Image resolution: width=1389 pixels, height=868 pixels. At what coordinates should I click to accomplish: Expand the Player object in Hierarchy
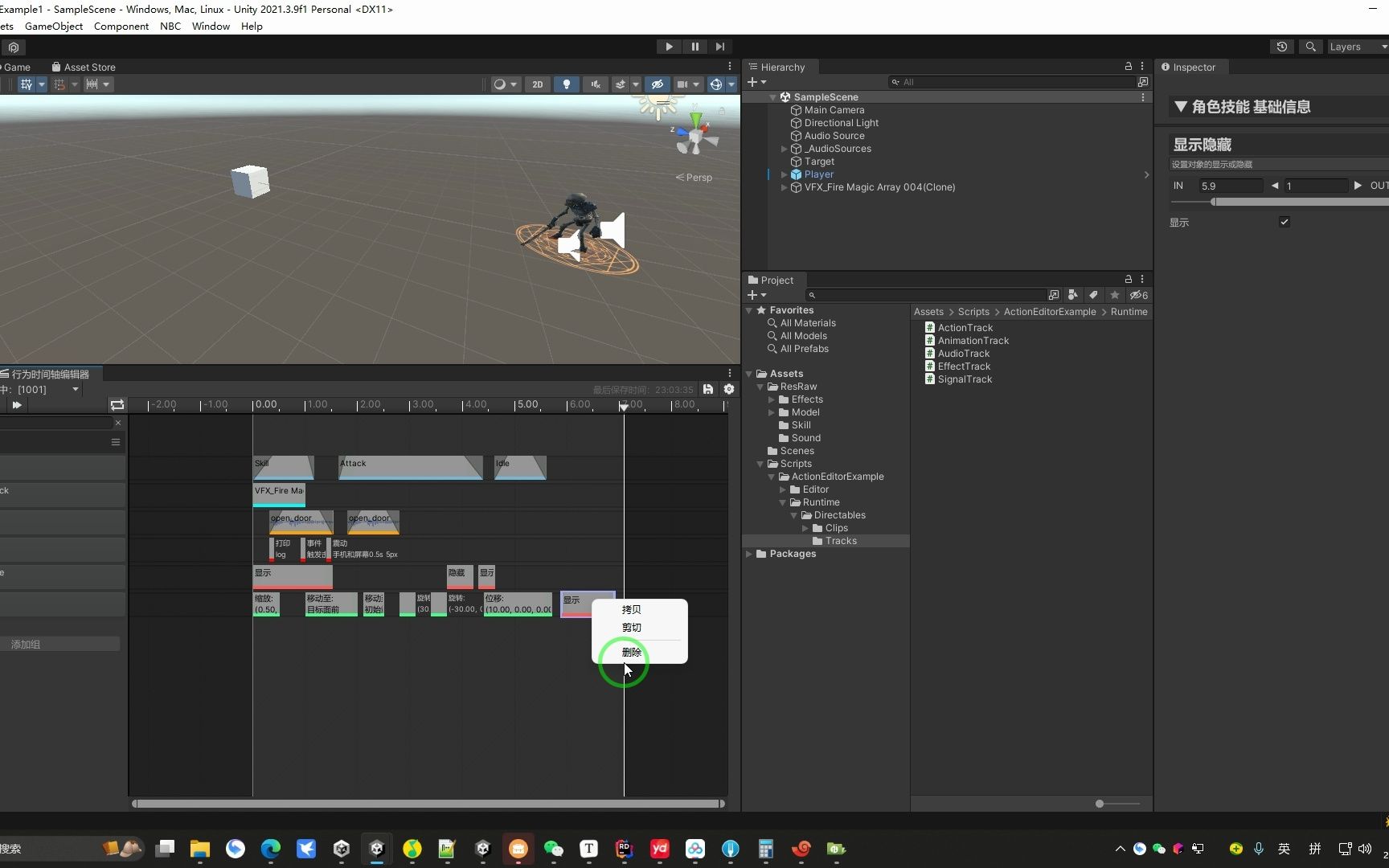coord(785,174)
